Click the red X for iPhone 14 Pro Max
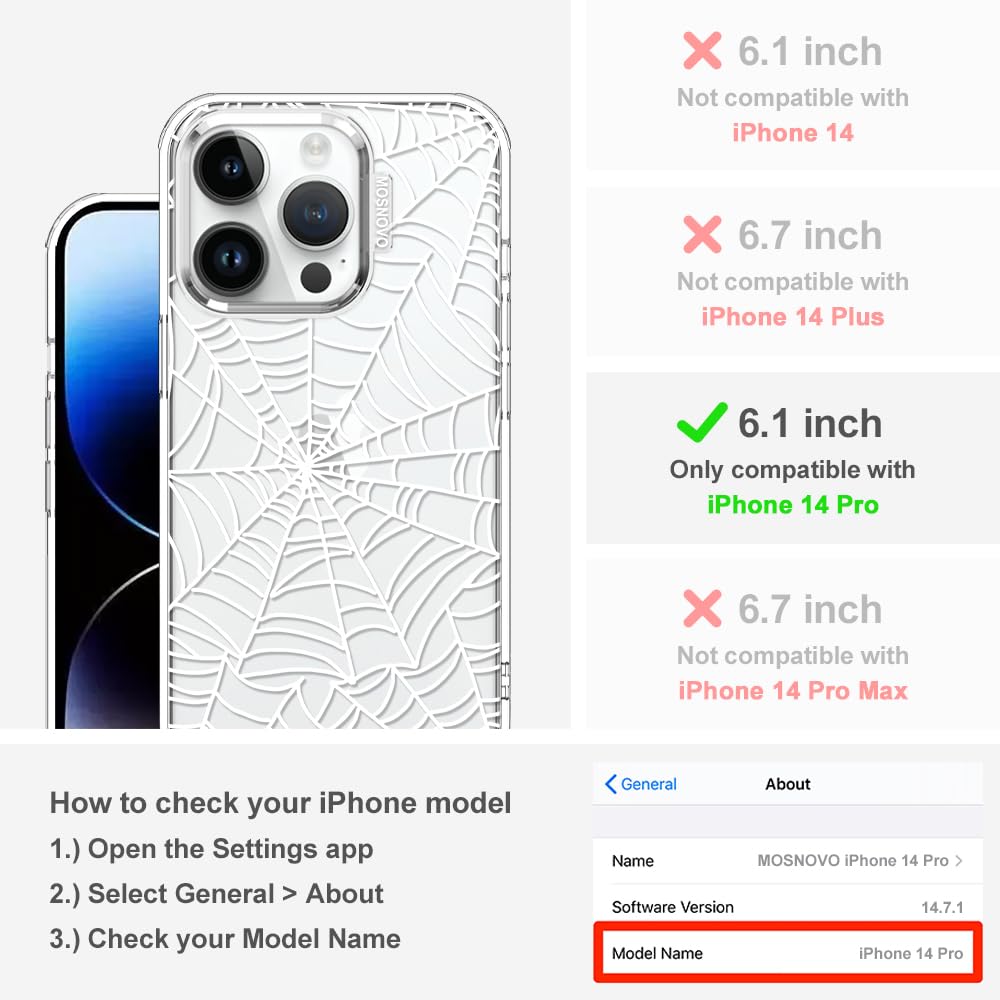Viewport: 1000px width, 1000px height. [x=702, y=608]
